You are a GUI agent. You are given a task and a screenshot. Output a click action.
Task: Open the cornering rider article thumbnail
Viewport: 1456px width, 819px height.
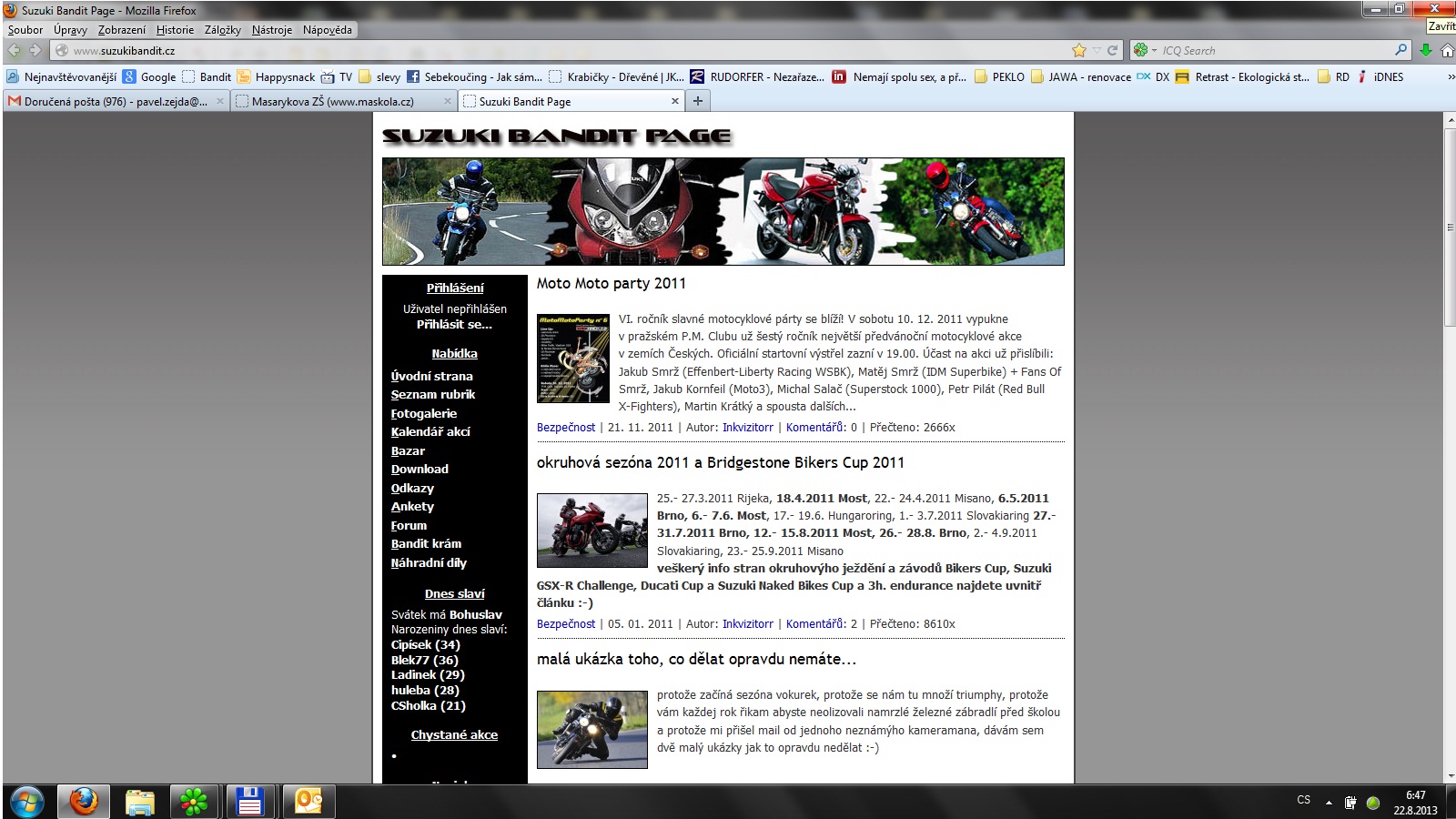592,730
